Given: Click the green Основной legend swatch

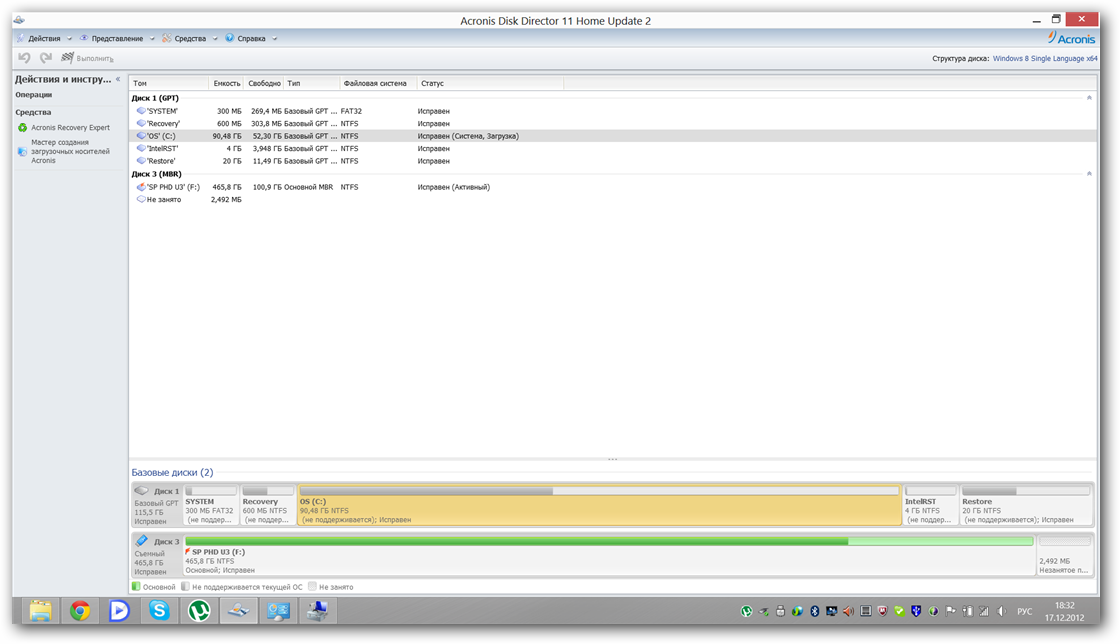Looking at the screenshot, I should coord(136,587).
